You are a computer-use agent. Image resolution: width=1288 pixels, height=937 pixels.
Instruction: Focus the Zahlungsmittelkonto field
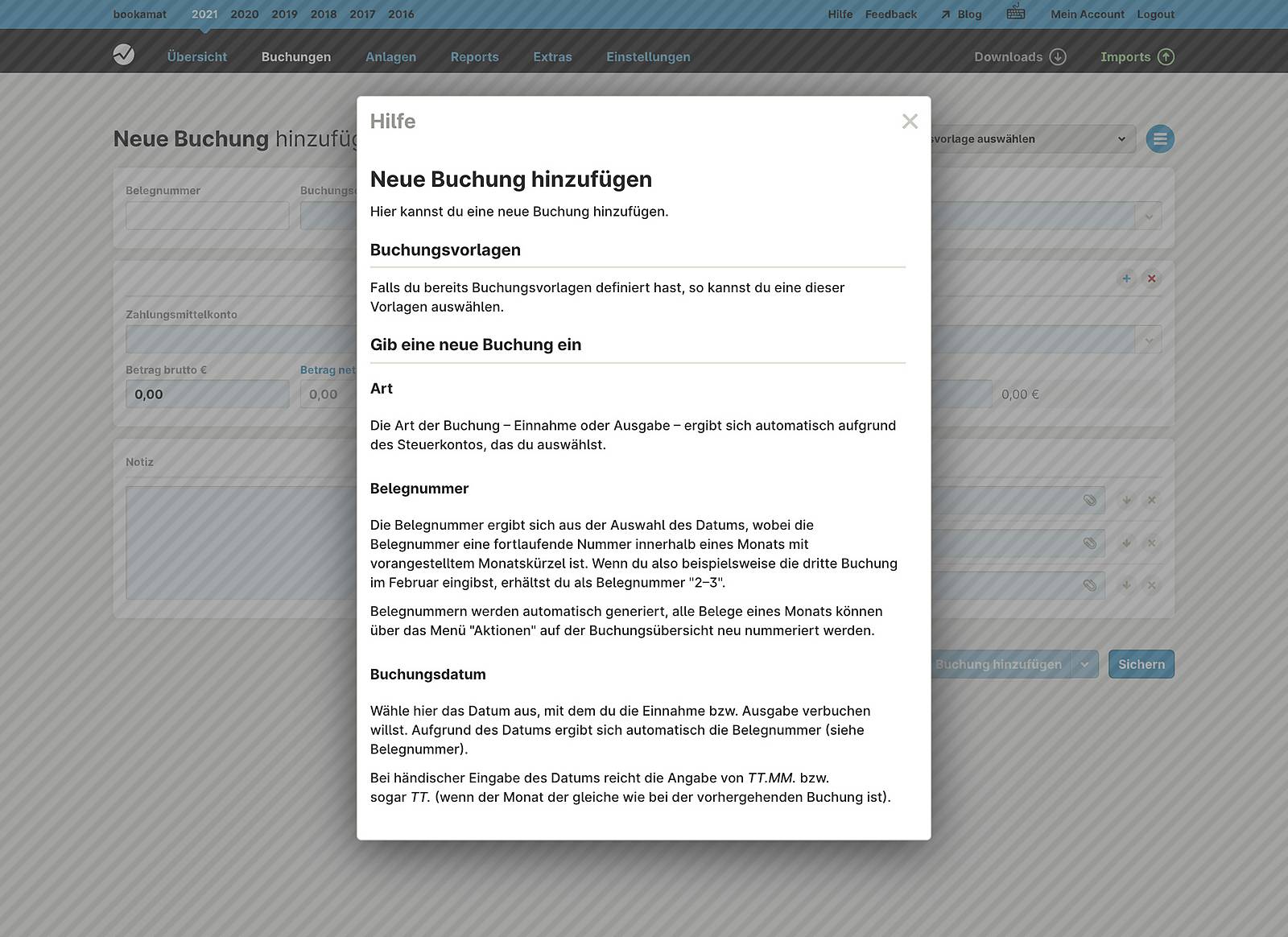click(242, 340)
